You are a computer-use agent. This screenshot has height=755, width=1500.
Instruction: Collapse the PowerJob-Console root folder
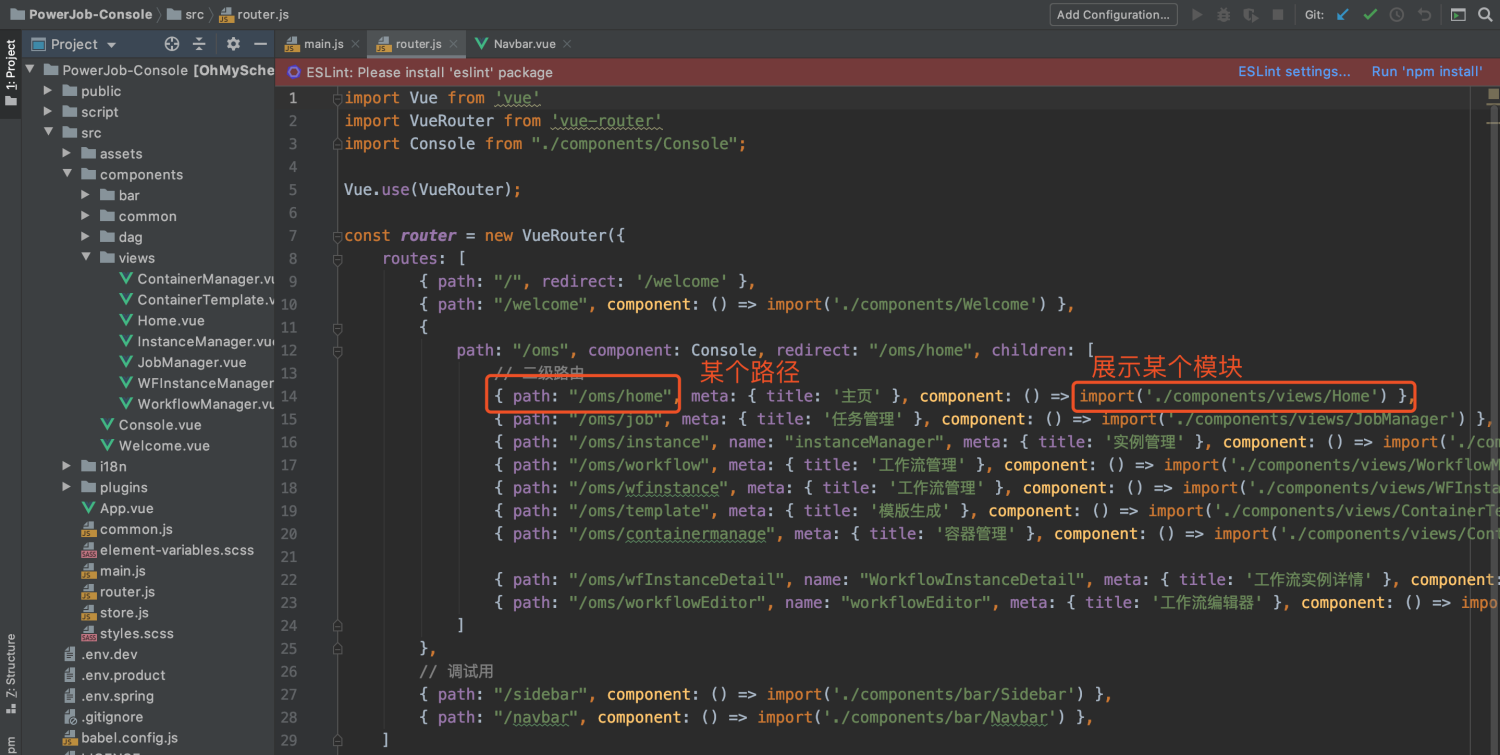[x=29, y=70]
